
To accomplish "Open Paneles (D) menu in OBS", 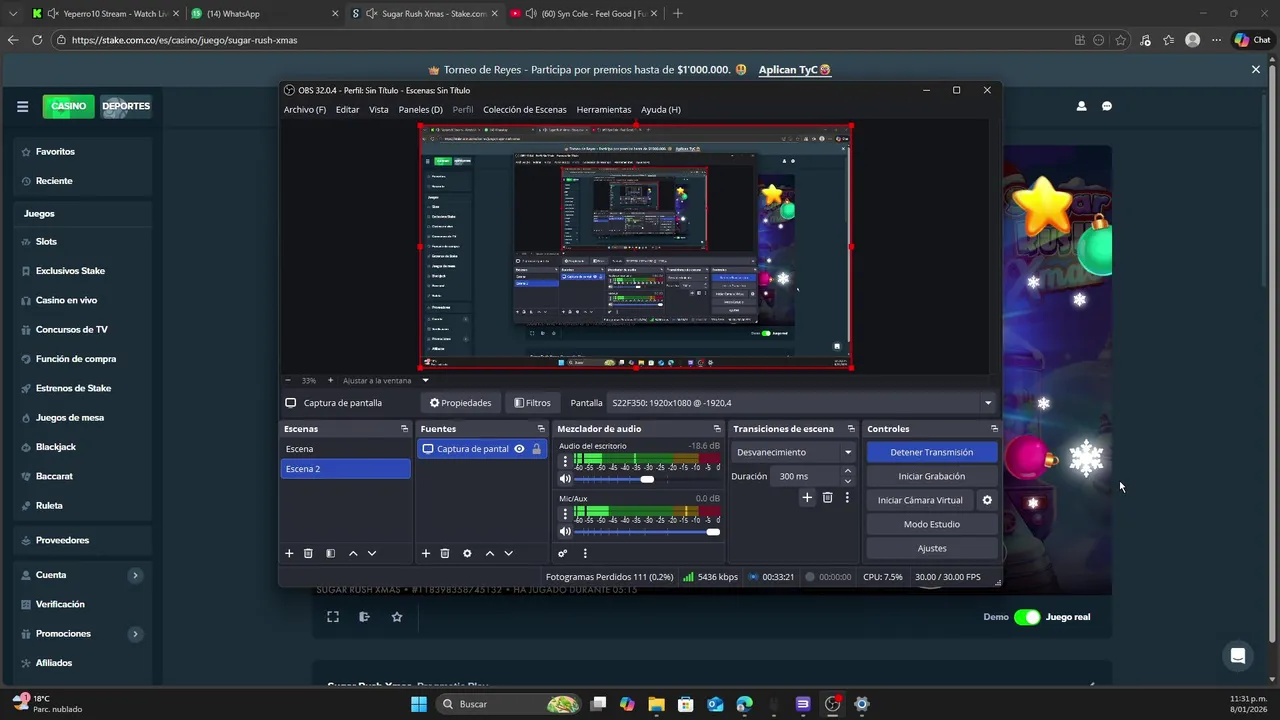I will pos(420,110).
